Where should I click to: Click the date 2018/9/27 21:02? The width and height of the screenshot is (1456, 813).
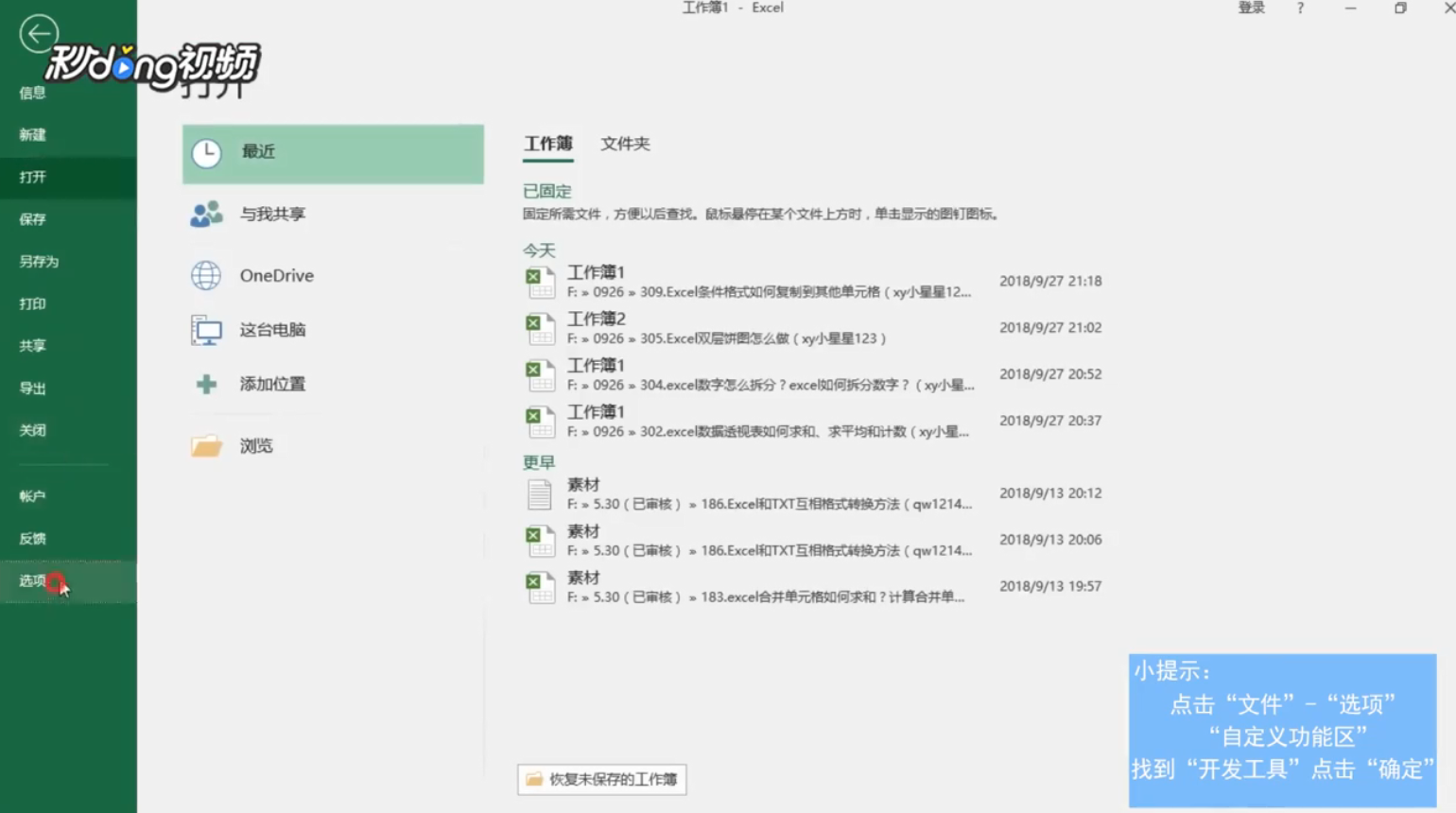click(1050, 328)
